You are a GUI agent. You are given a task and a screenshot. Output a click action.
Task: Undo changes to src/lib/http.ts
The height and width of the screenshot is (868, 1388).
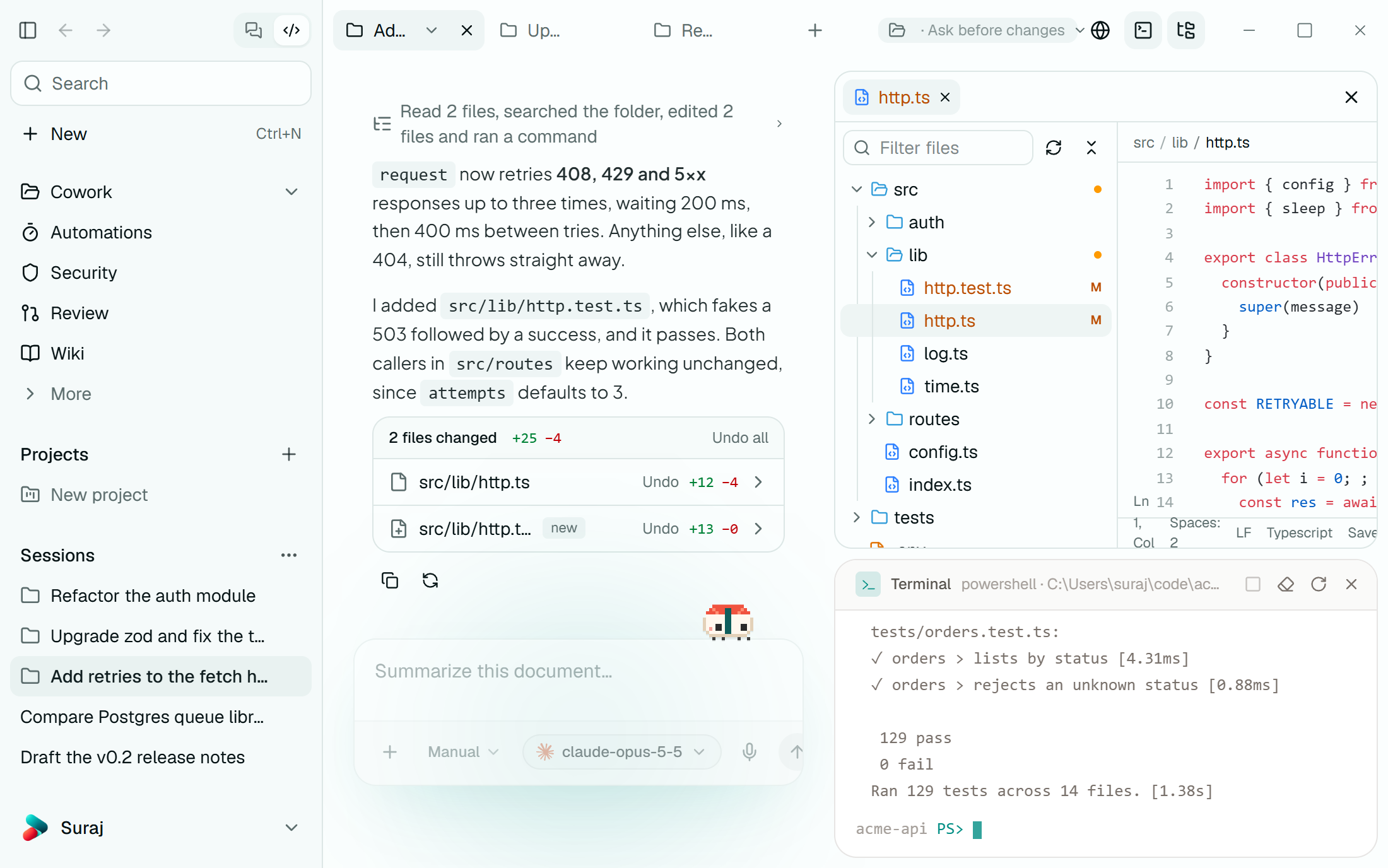(x=661, y=482)
